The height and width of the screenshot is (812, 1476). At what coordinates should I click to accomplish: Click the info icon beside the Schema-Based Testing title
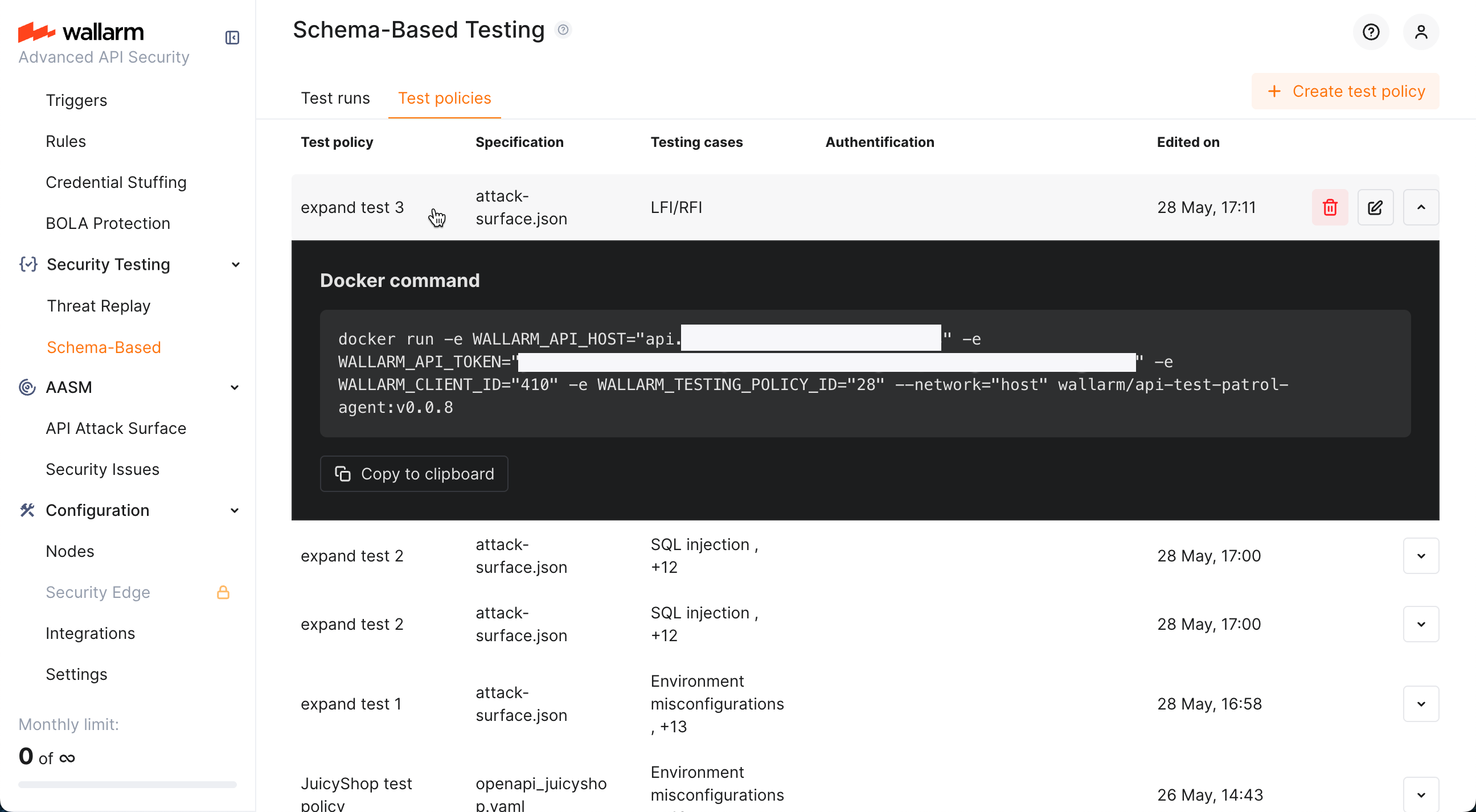[x=563, y=30]
